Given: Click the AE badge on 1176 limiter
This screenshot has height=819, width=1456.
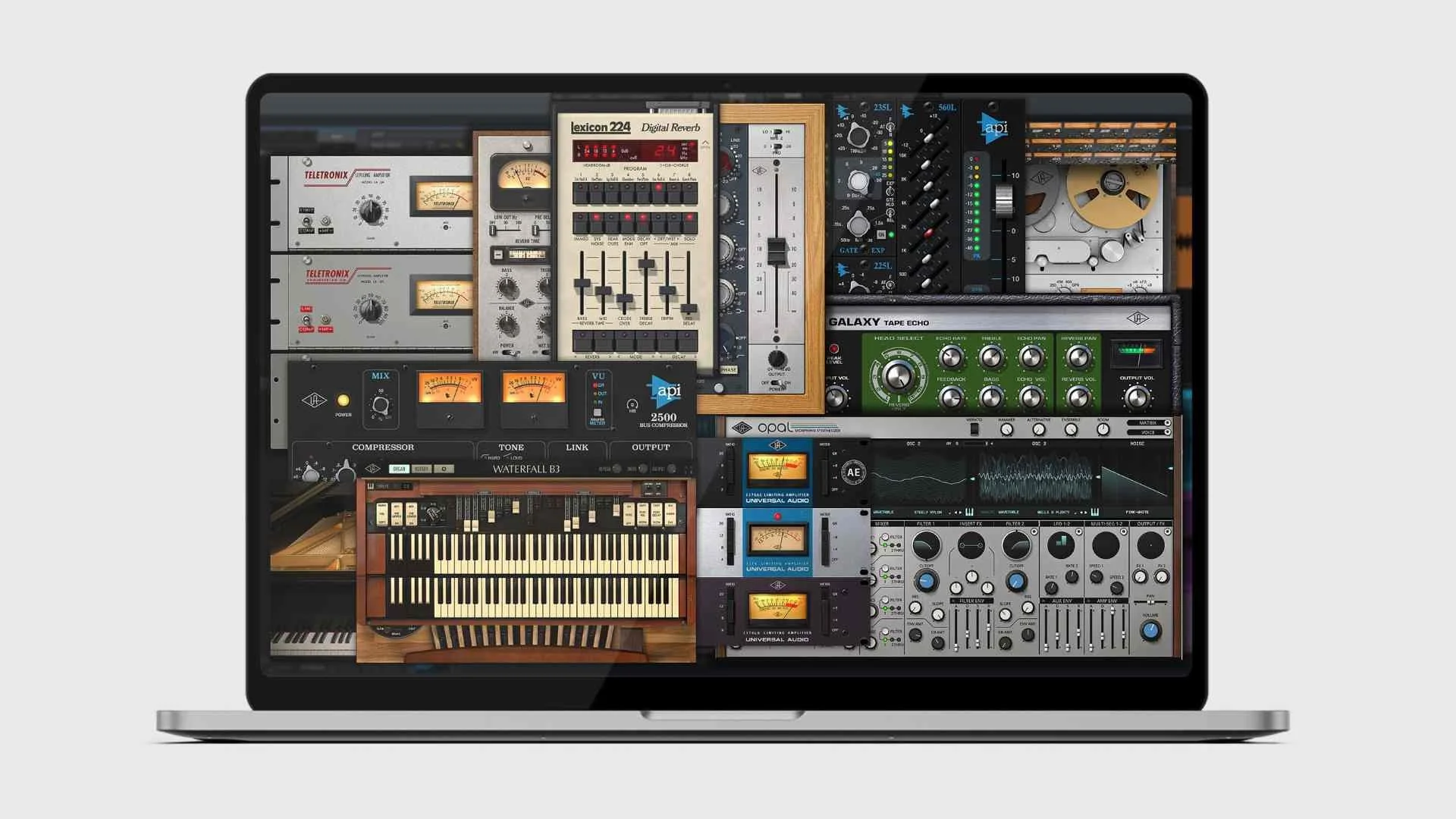Looking at the screenshot, I should pyautogui.click(x=853, y=472).
